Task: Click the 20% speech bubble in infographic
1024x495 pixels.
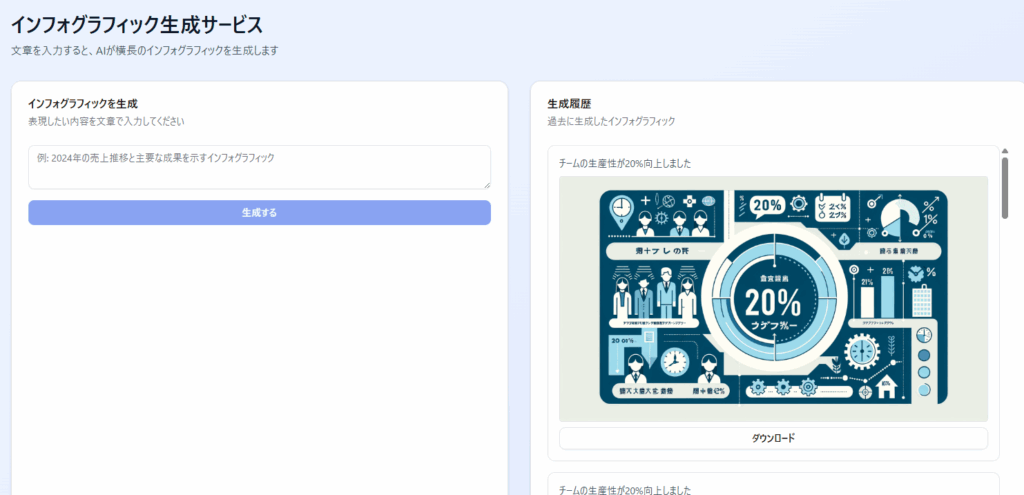Action: [767, 205]
